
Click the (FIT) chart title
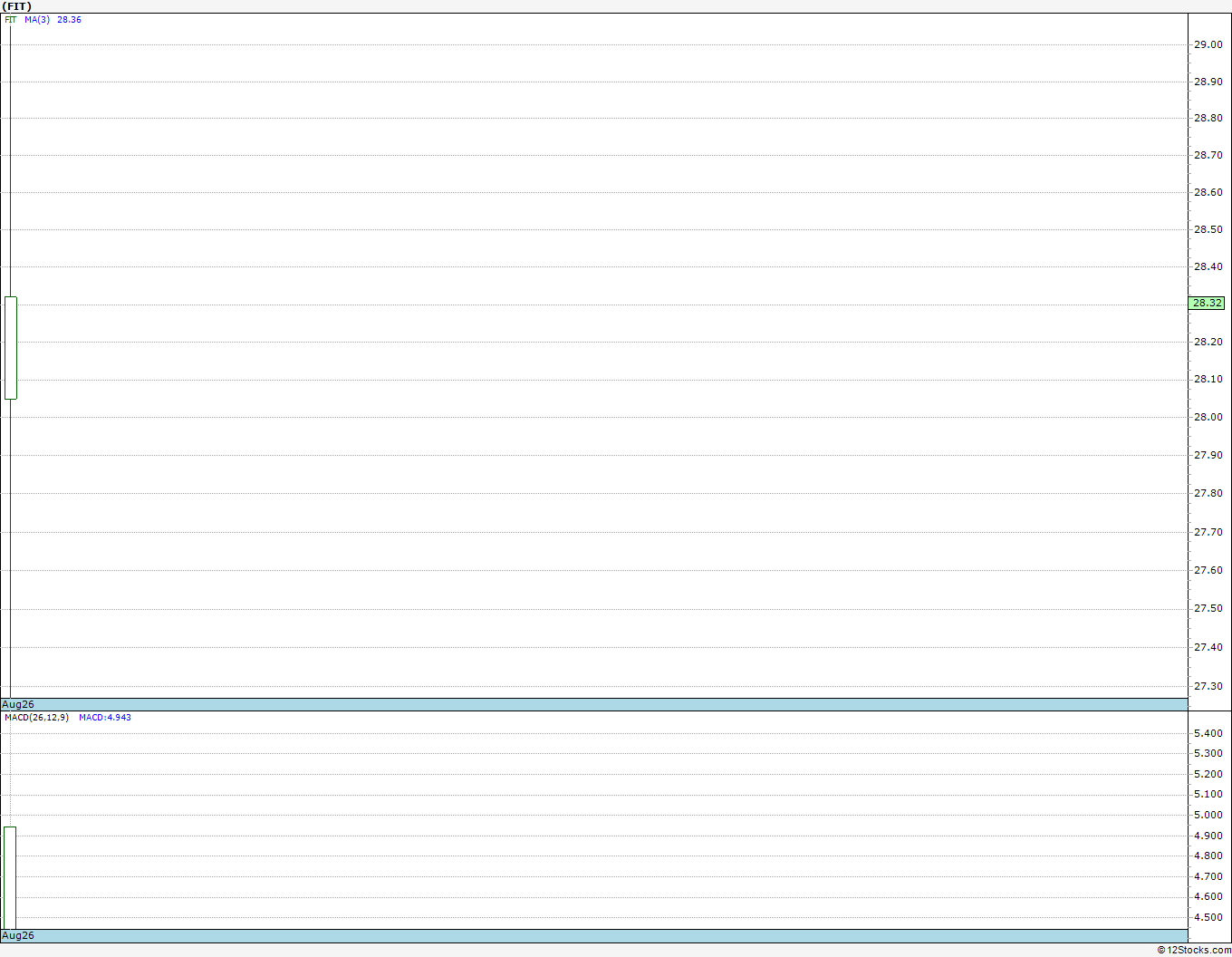(16, 6)
